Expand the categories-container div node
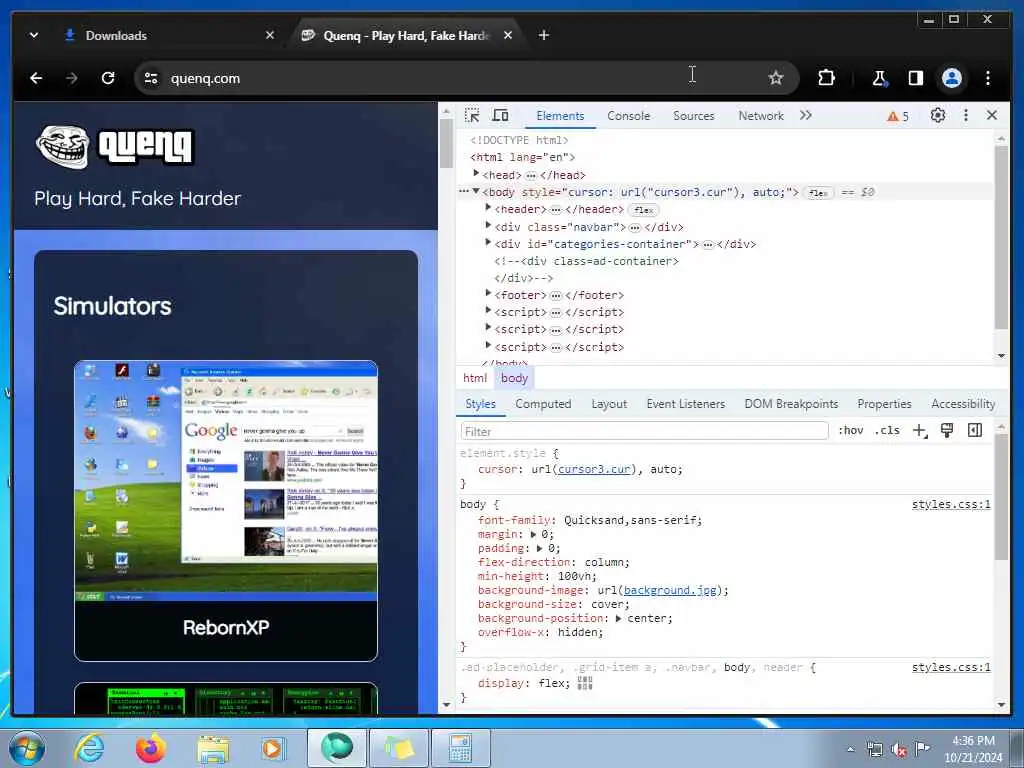Image resolution: width=1024 pixels, height=768 pixels. (488, 242)
